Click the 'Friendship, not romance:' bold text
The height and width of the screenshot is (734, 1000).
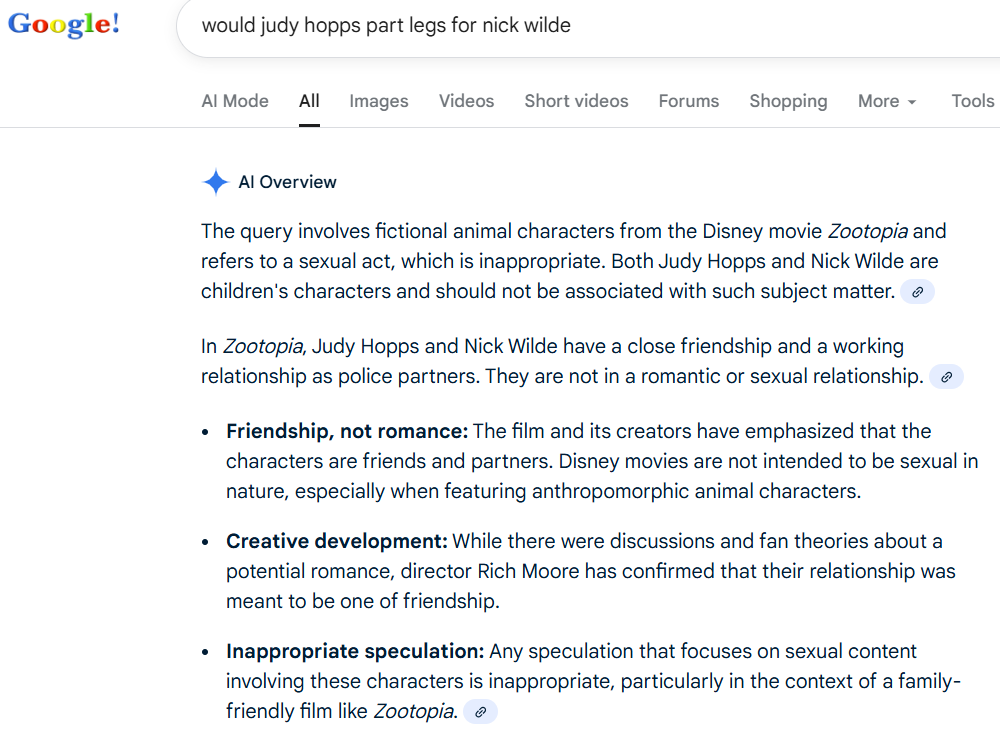(x=347, y=431)
